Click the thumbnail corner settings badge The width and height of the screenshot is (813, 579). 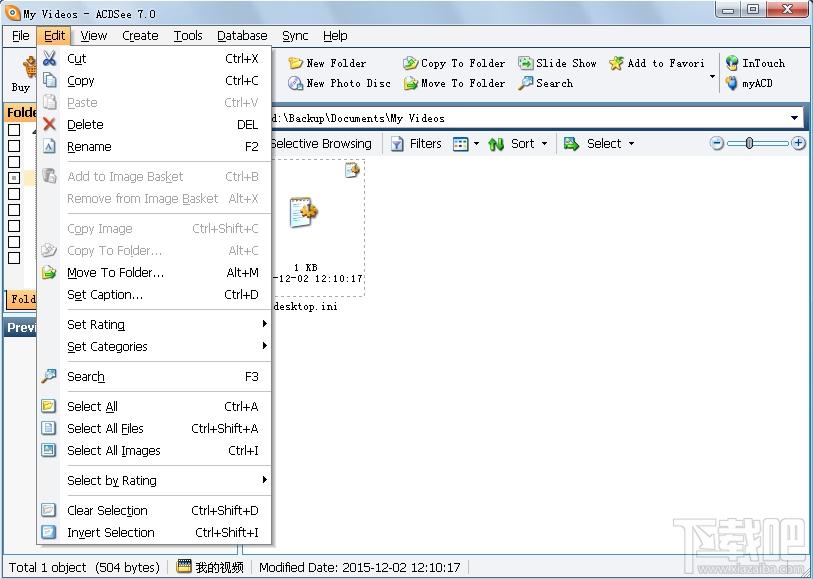point(352,170)
